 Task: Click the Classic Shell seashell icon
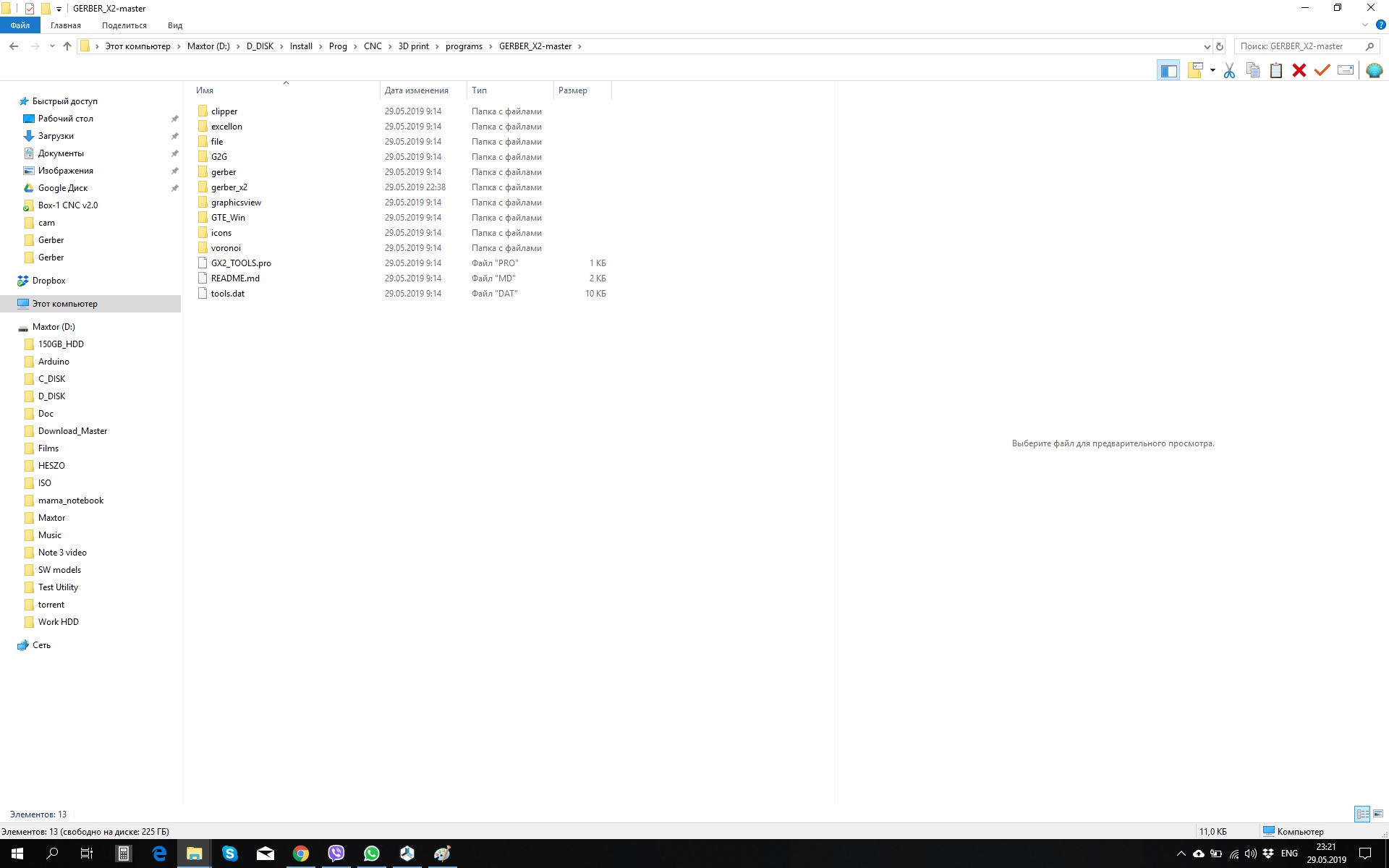point(1375,70)
